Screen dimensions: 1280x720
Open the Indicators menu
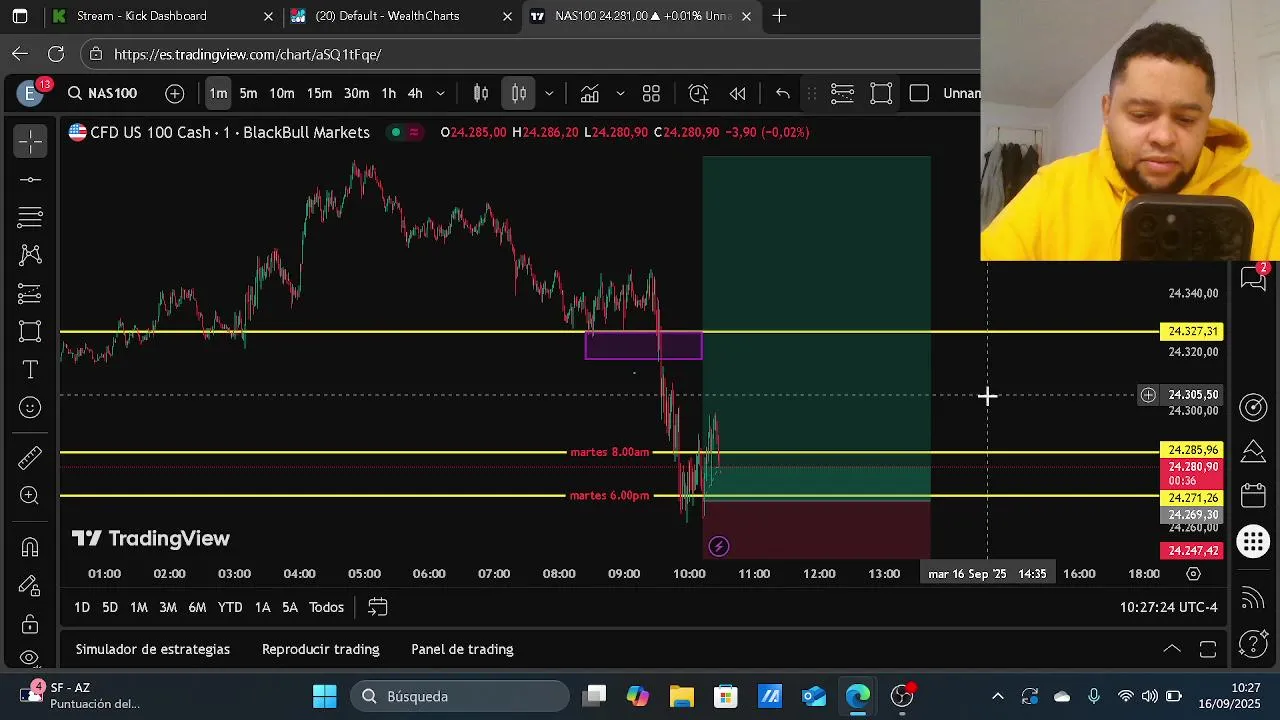(590, 93)
